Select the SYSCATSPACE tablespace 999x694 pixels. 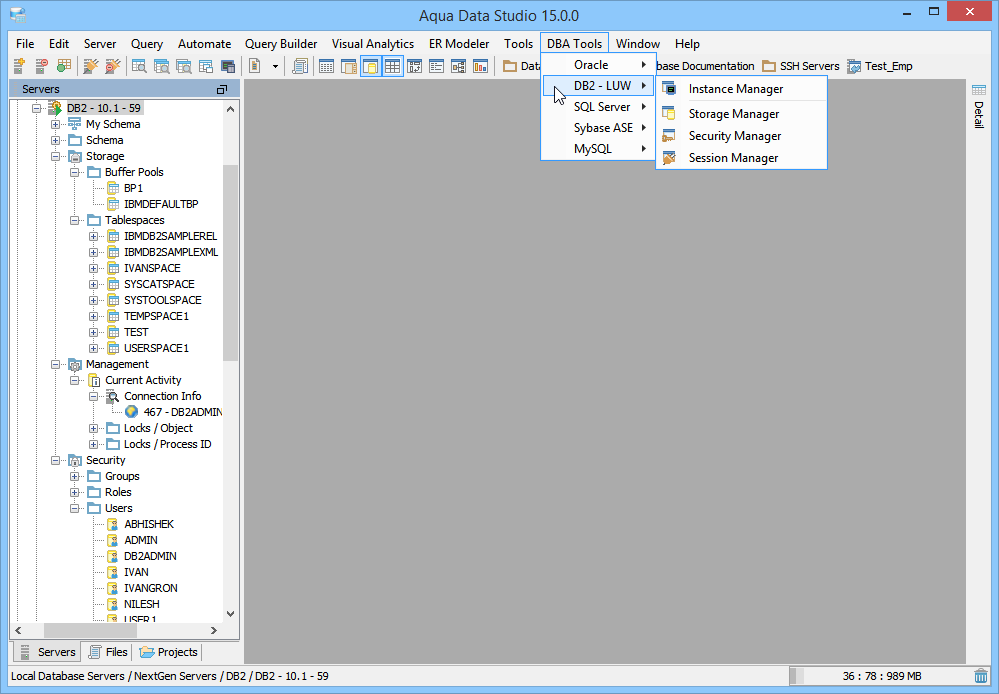(159, 284)
